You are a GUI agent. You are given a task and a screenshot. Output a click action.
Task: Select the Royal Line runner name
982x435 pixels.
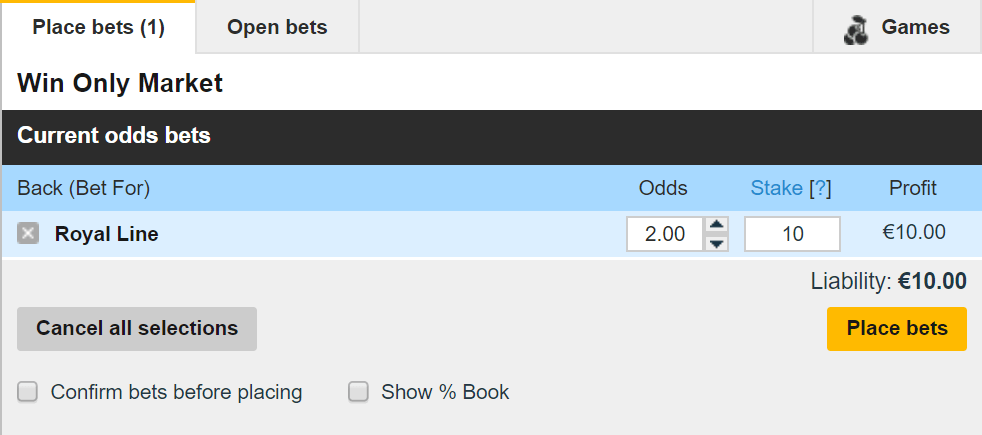point(106,234)
